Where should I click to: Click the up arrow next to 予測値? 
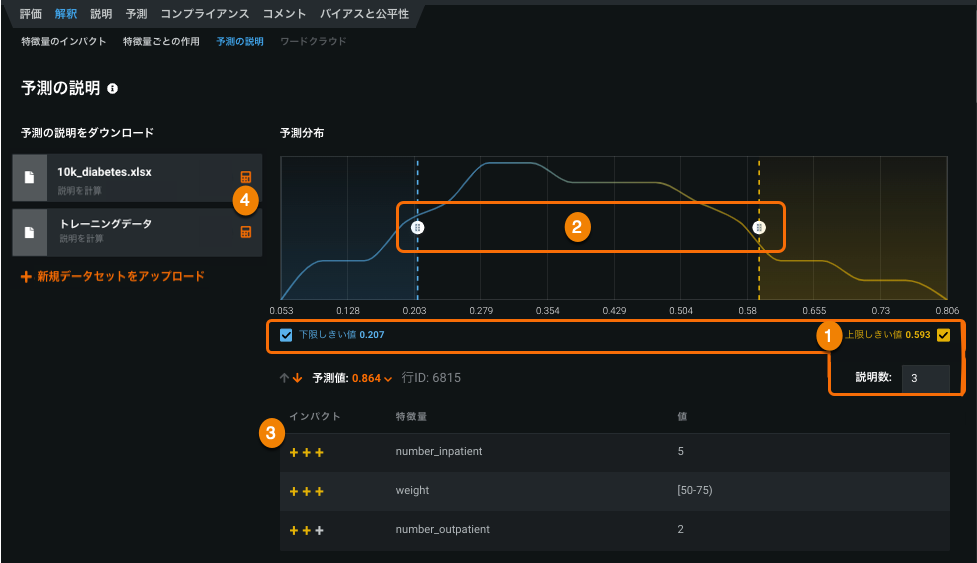(284, 379)
